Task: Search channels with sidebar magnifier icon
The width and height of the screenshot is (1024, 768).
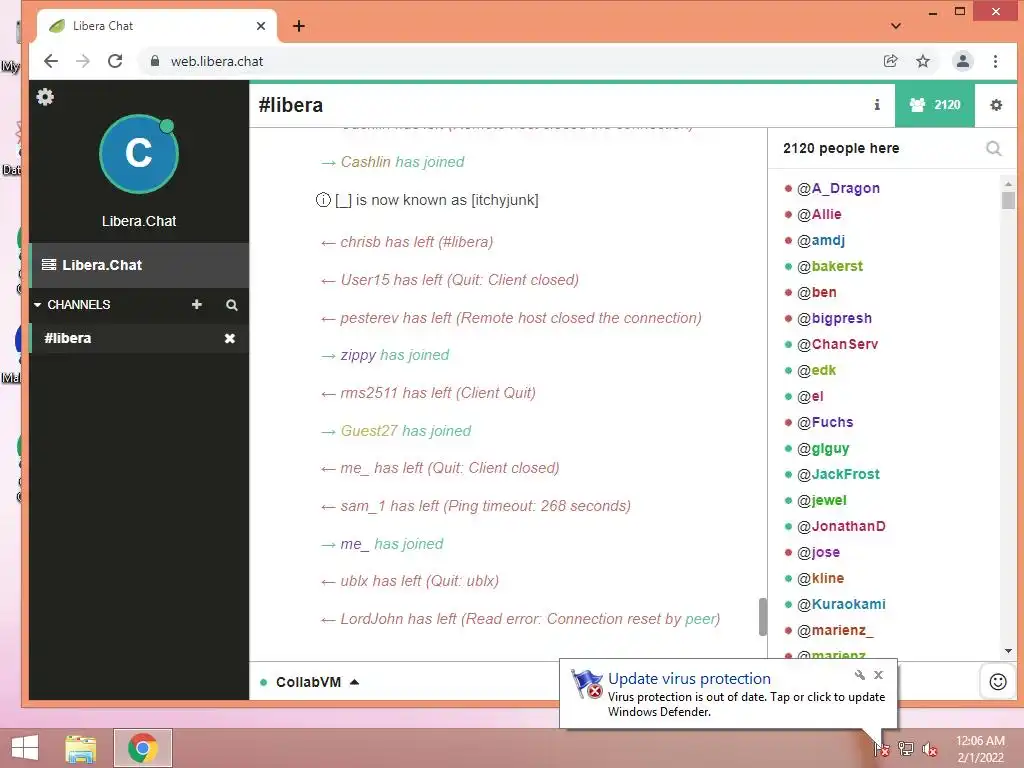Action: pos(232,305)
